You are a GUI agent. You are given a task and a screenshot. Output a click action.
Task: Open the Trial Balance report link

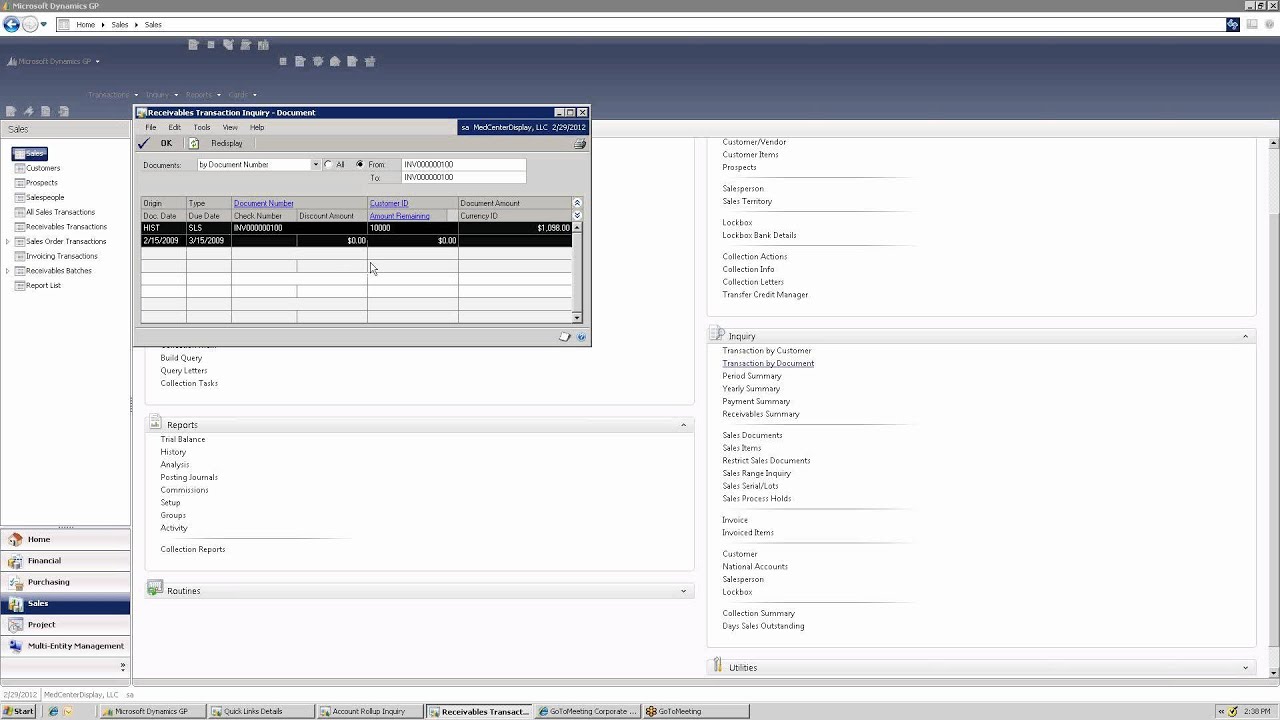183,439
